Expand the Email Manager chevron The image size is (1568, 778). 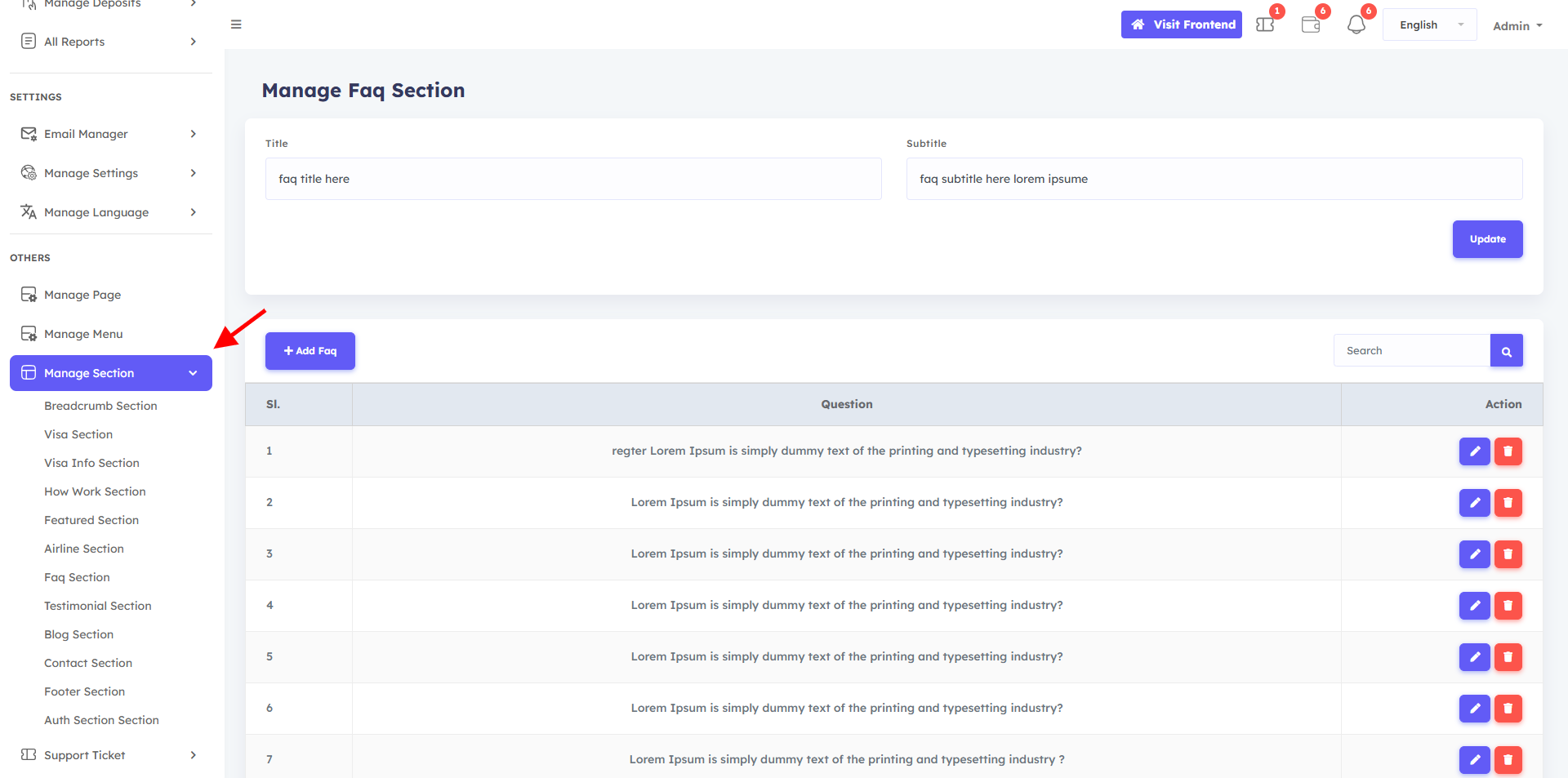click(194, 134)
